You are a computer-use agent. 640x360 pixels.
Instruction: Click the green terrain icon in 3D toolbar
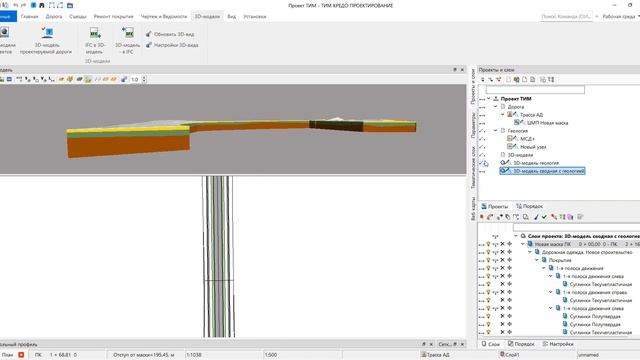coord(80,79)
